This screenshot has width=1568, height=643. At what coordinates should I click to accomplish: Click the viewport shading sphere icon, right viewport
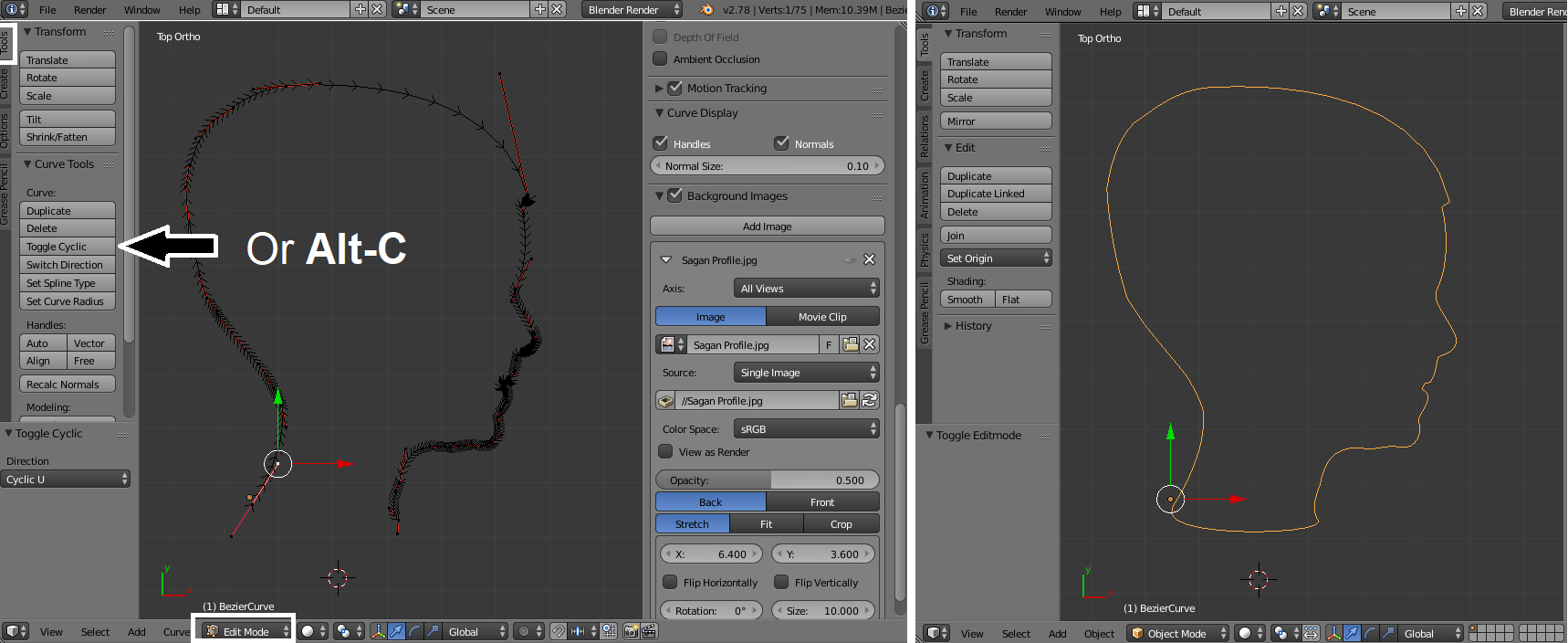(x=1250, y=633)
